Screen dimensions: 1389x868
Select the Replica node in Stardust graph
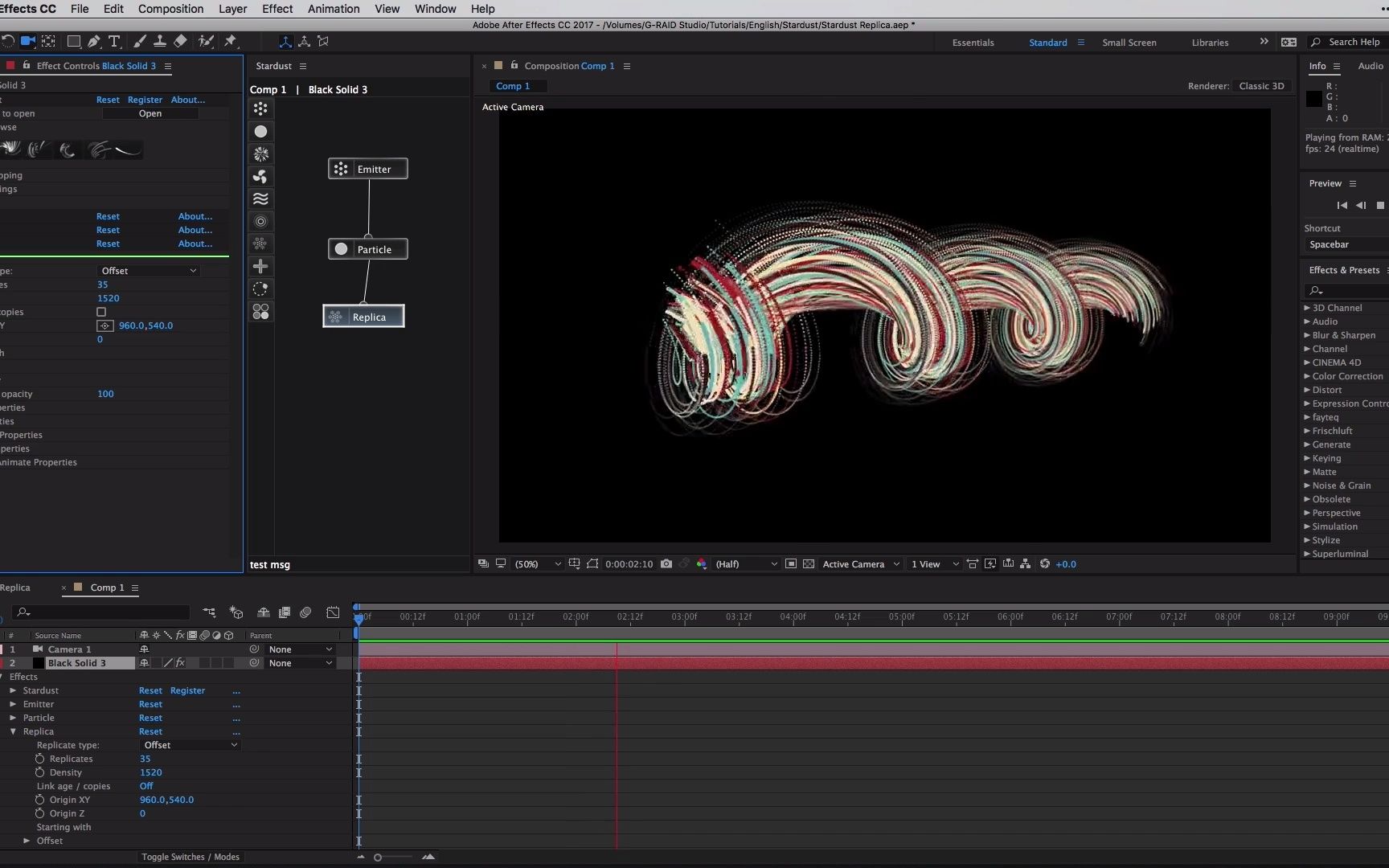tap(363, 317)
